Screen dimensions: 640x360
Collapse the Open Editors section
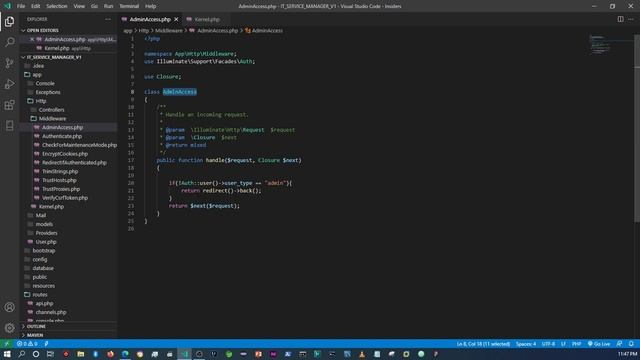[42, 30]
